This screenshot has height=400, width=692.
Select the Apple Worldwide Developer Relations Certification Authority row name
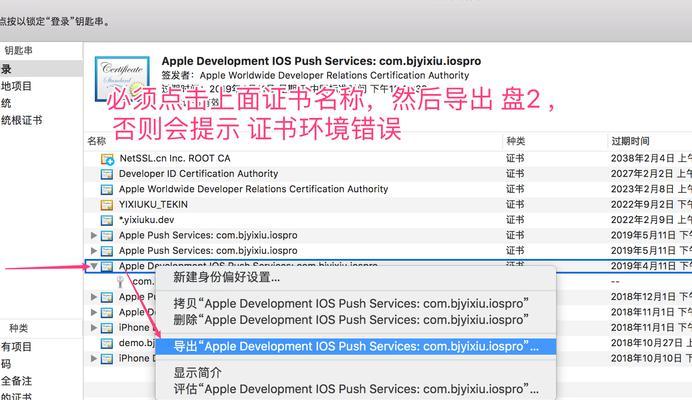[x=253, y=189]
